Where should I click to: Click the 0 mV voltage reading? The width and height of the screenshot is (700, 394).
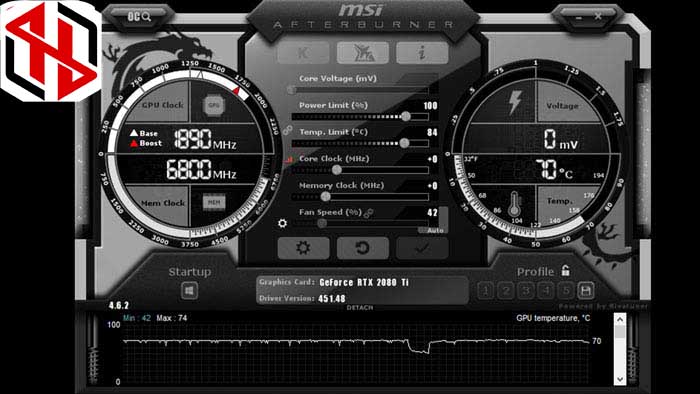point(561,139)
